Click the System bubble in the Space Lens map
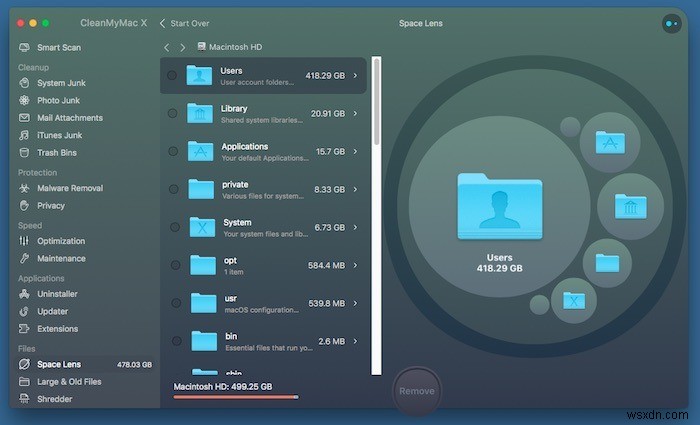The height and width of the screenshot is (425, 700). [574, 300]
